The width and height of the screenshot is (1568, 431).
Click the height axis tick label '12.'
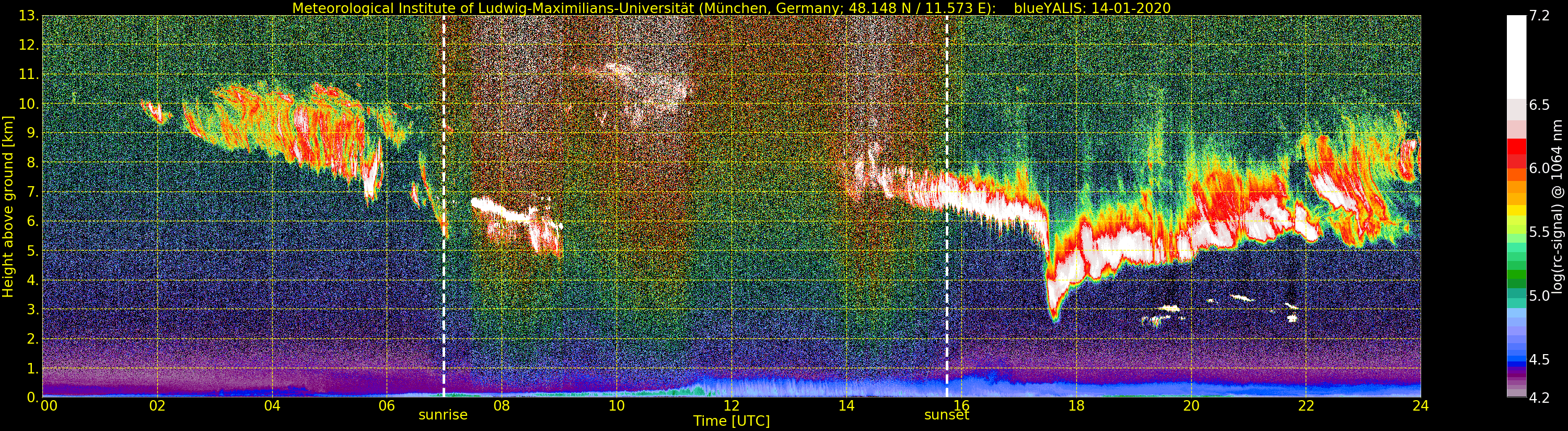29,45
